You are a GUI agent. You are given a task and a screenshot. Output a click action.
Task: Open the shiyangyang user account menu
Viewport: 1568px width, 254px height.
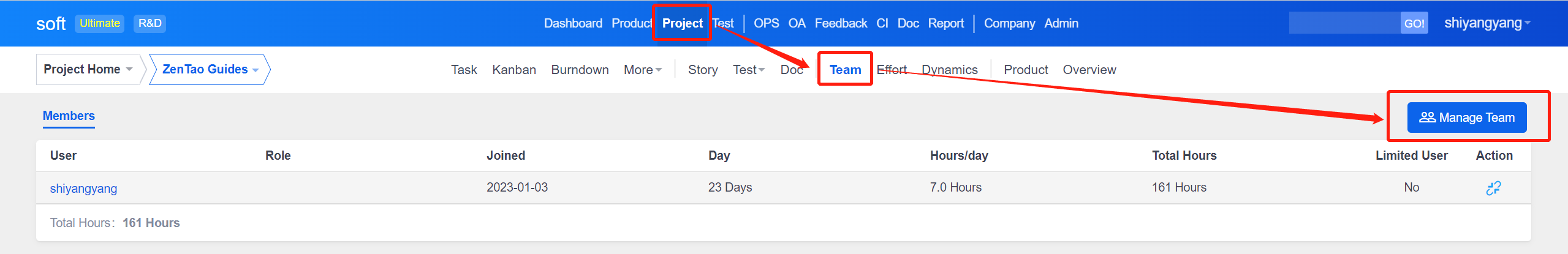1487,23
